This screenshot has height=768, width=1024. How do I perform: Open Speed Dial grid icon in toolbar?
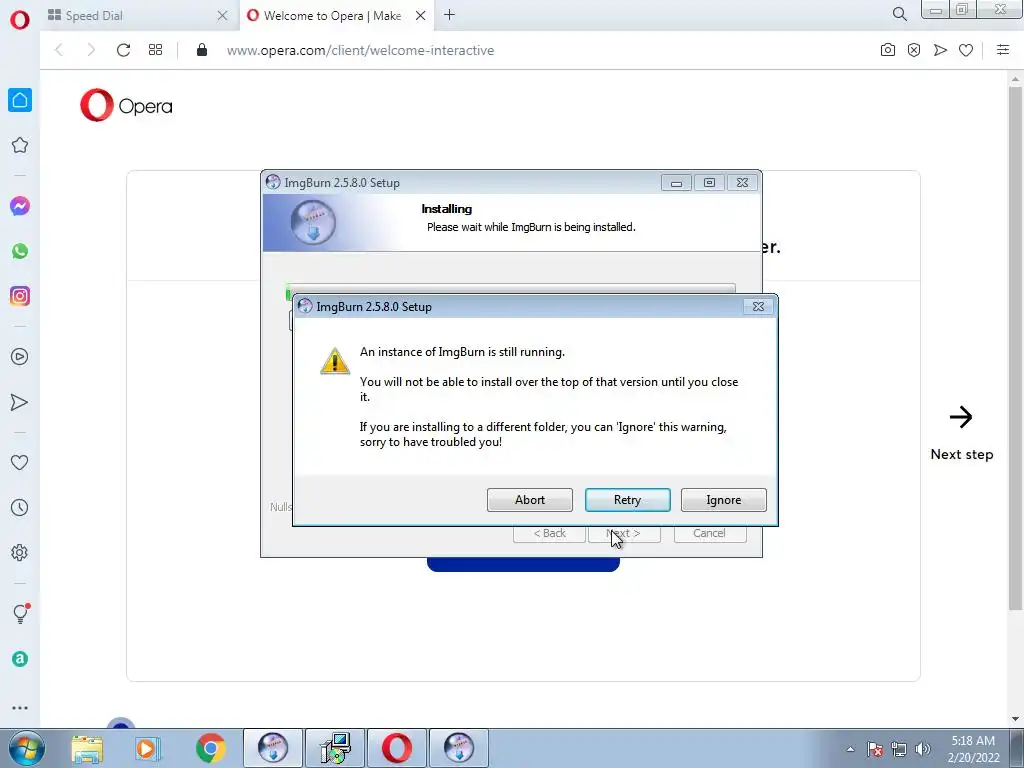155,50
